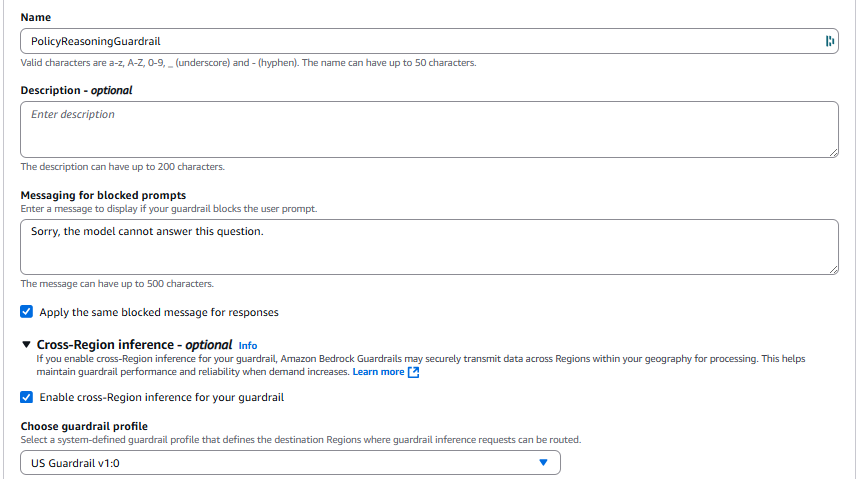Click the external link icon beside Learn more

pos(413,372)
